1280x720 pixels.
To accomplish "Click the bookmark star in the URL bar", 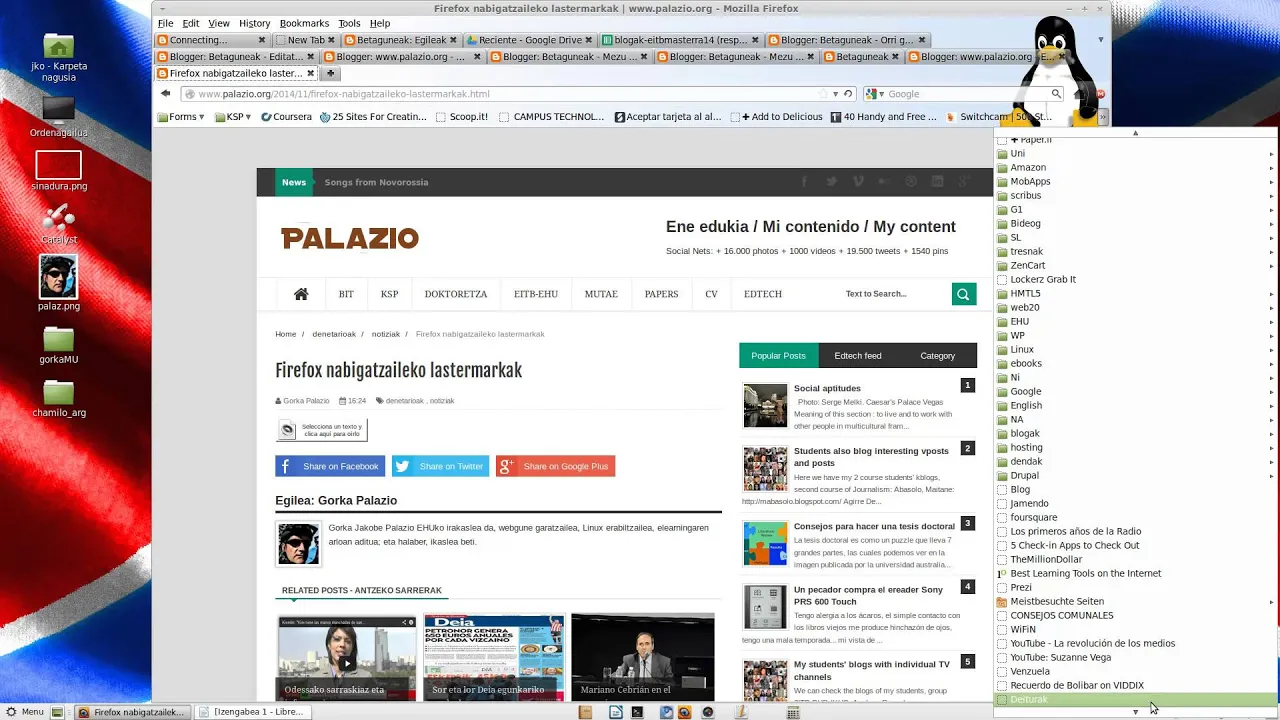I will coord(824,94).
